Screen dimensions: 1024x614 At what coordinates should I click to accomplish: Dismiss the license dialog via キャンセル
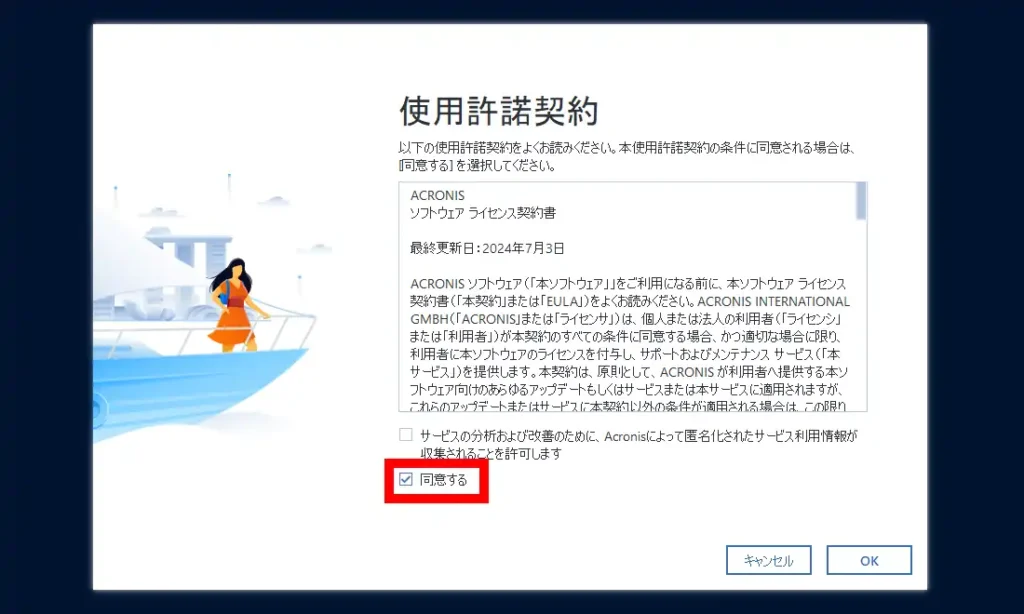[767, 560]
